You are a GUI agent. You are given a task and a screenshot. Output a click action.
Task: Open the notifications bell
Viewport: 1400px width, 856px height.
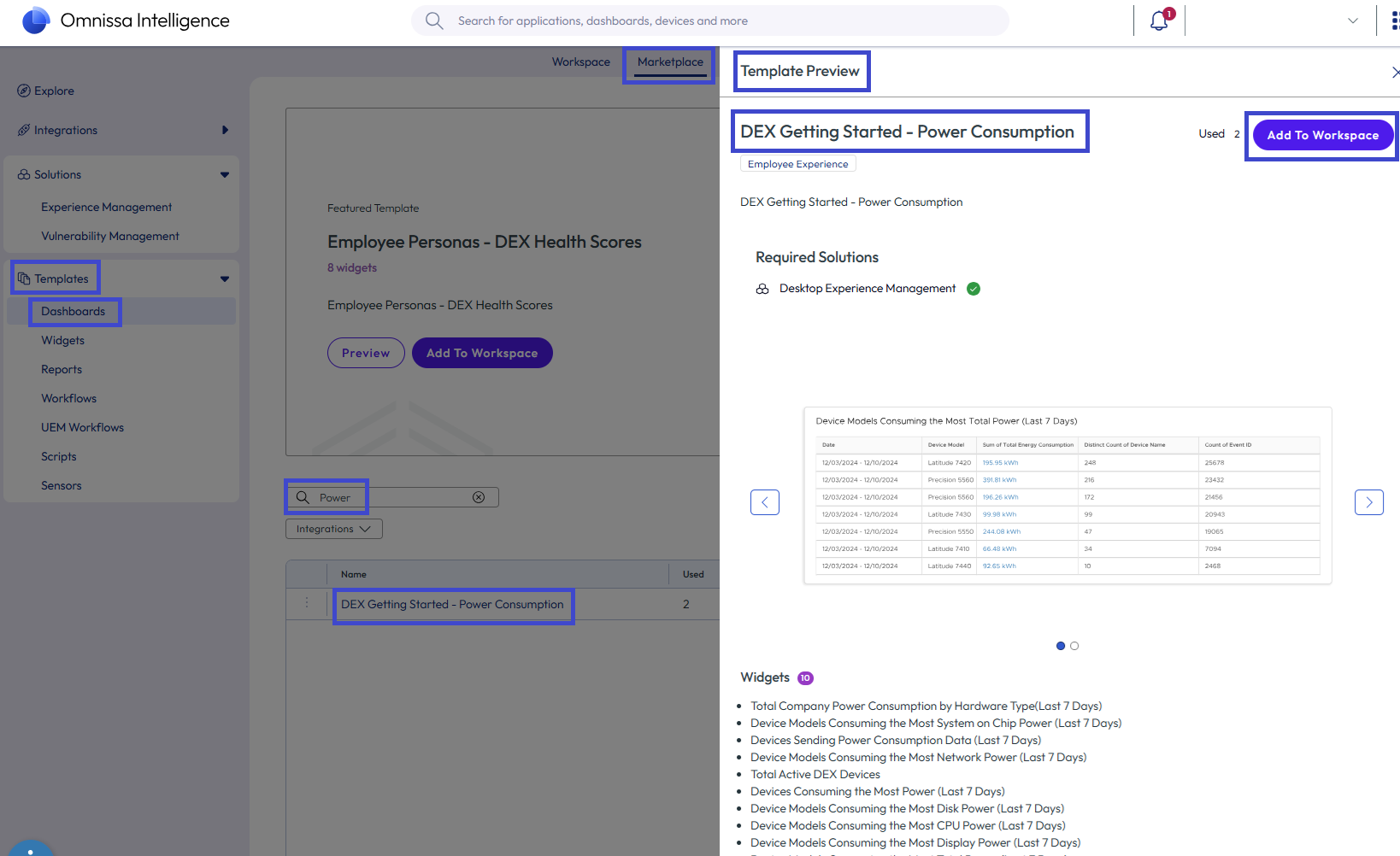pos(1159,21)
